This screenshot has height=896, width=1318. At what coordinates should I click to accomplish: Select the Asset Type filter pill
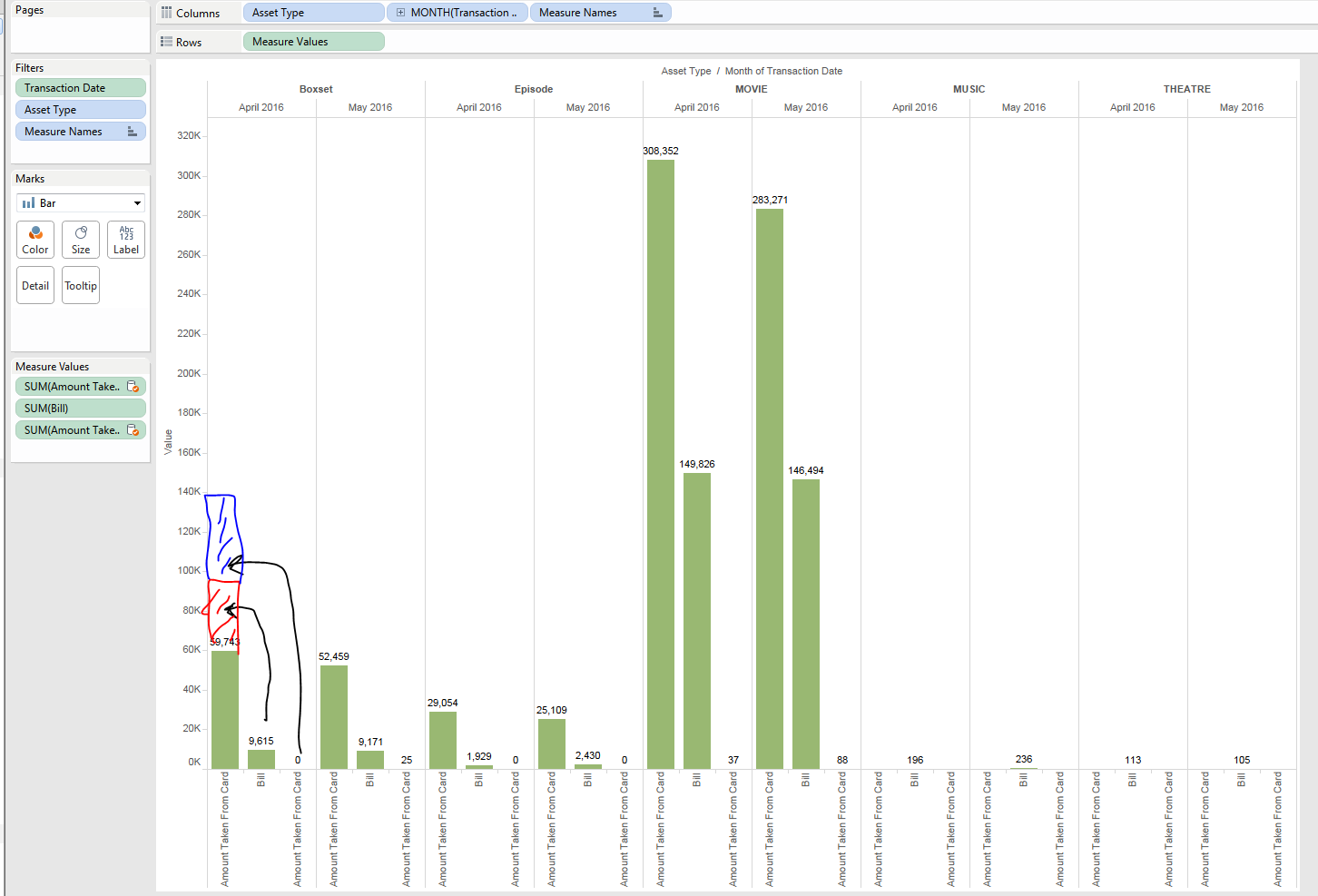(80, 110)
